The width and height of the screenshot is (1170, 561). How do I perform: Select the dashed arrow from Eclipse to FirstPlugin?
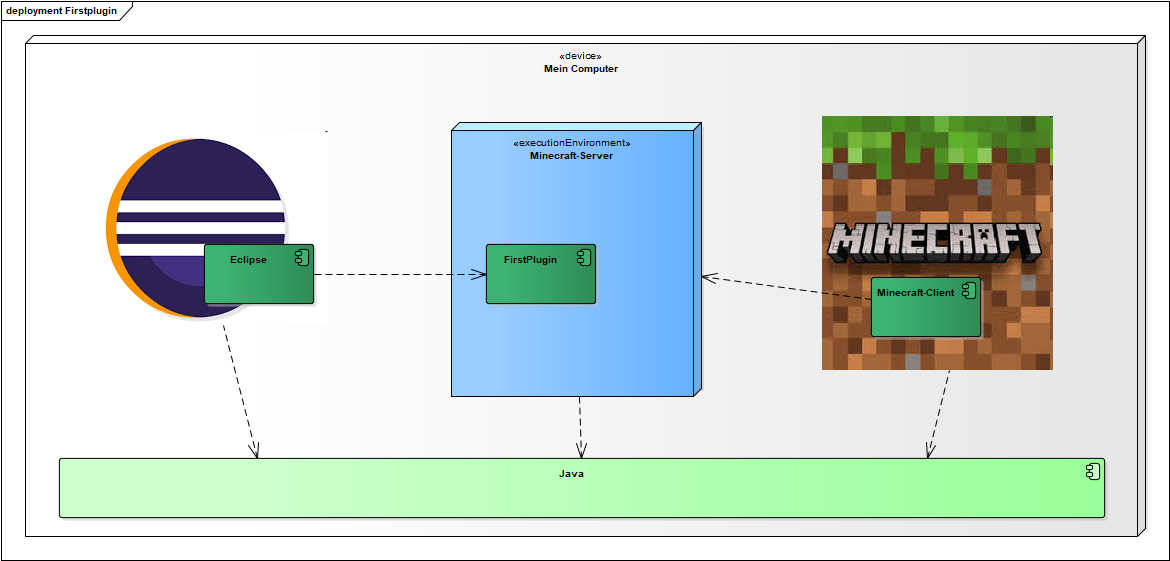coord(400,273)
